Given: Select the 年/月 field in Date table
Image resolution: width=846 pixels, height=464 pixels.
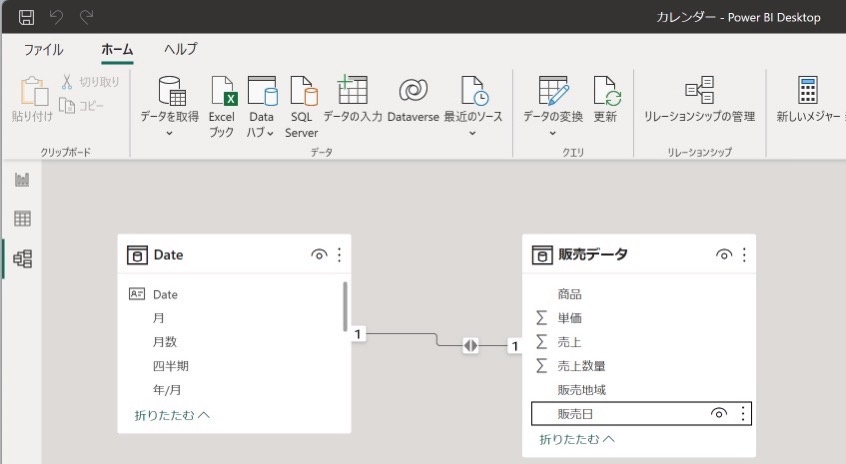Looking at the screenshot, I should (167, 390).
